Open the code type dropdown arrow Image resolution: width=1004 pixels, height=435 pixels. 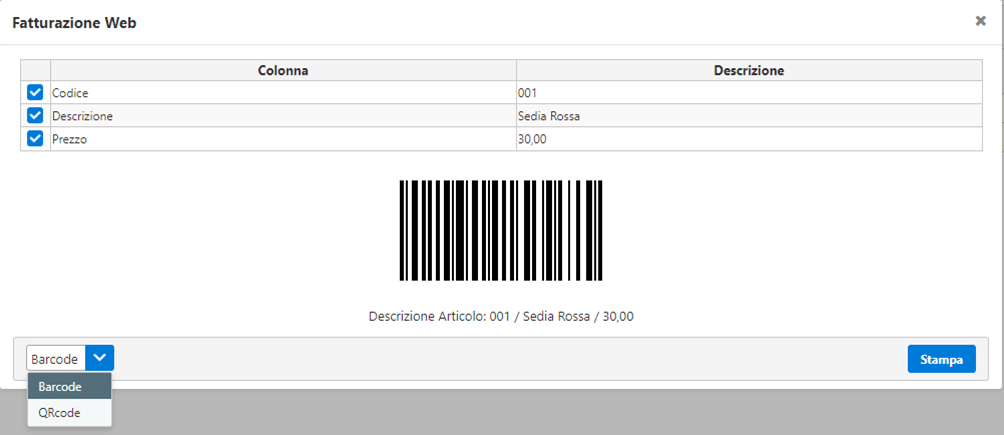(99, 358)
